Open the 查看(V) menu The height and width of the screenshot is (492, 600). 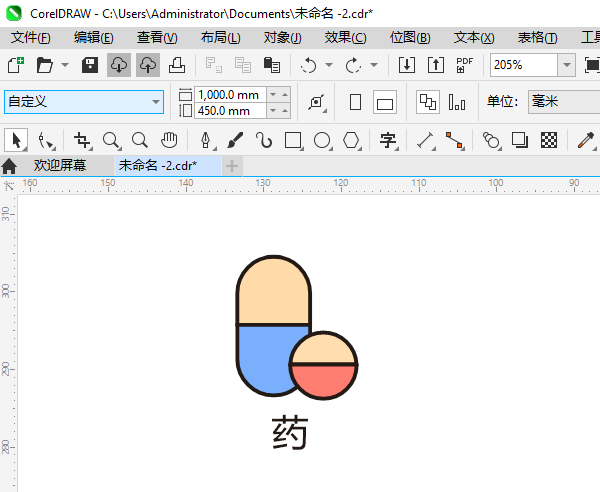(157, 37)
